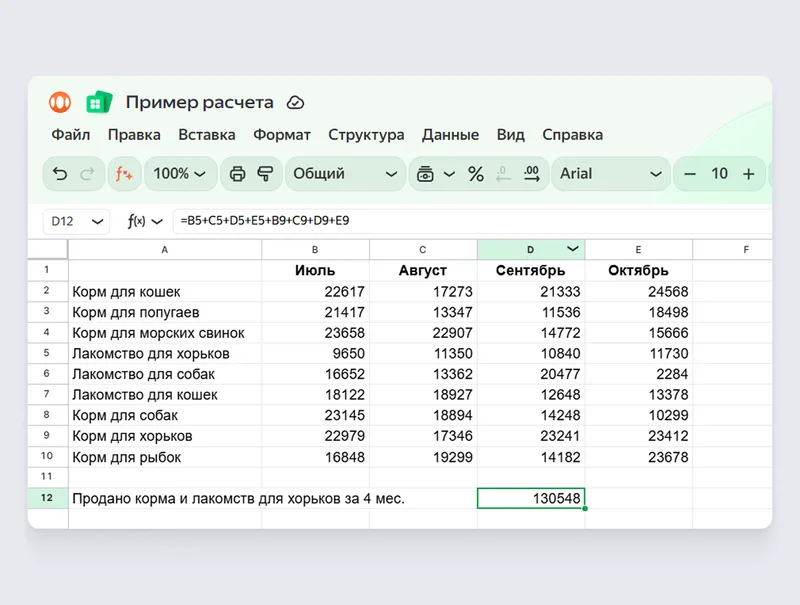Click the green spreadsheet app icon

[x=99, y=102]
